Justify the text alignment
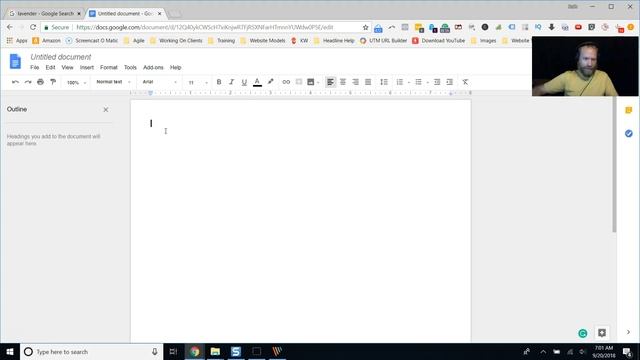Viewport: 640px width, 360px height. click(368, 82)
